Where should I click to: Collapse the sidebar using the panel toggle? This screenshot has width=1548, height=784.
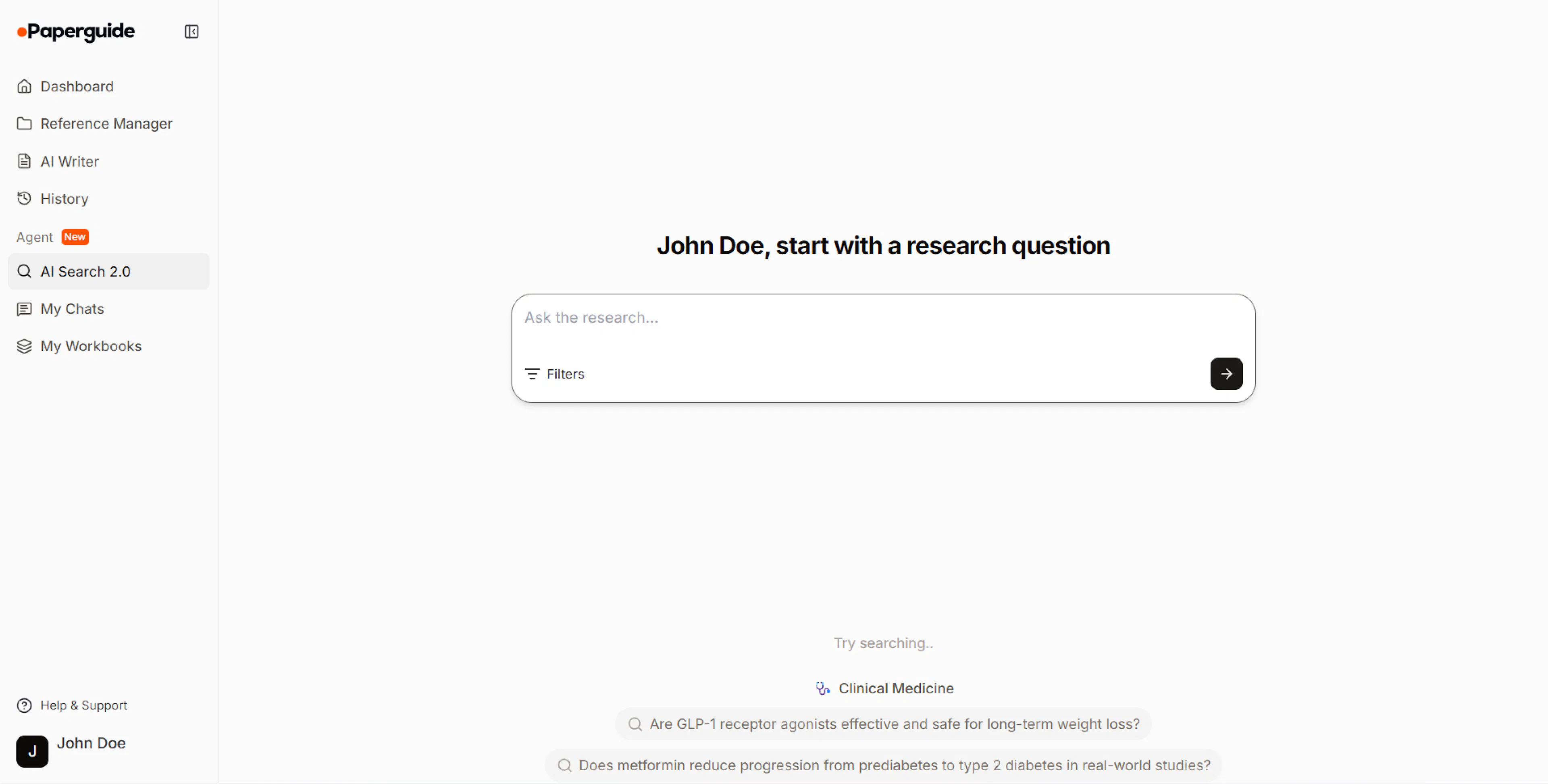pyautogui.click(x=191, y=31)
